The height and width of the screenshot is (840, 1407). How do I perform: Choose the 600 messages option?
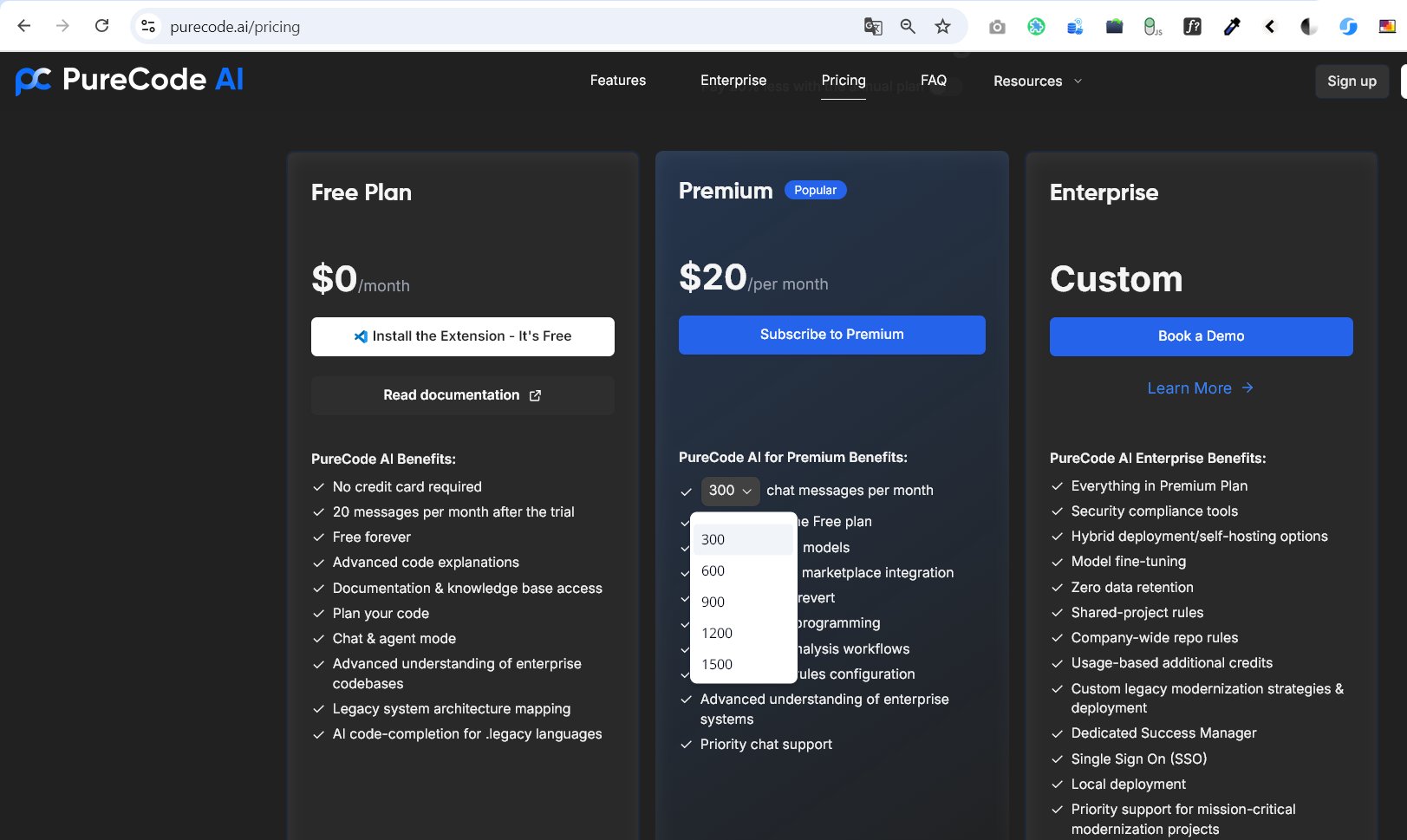pos(713,570)
